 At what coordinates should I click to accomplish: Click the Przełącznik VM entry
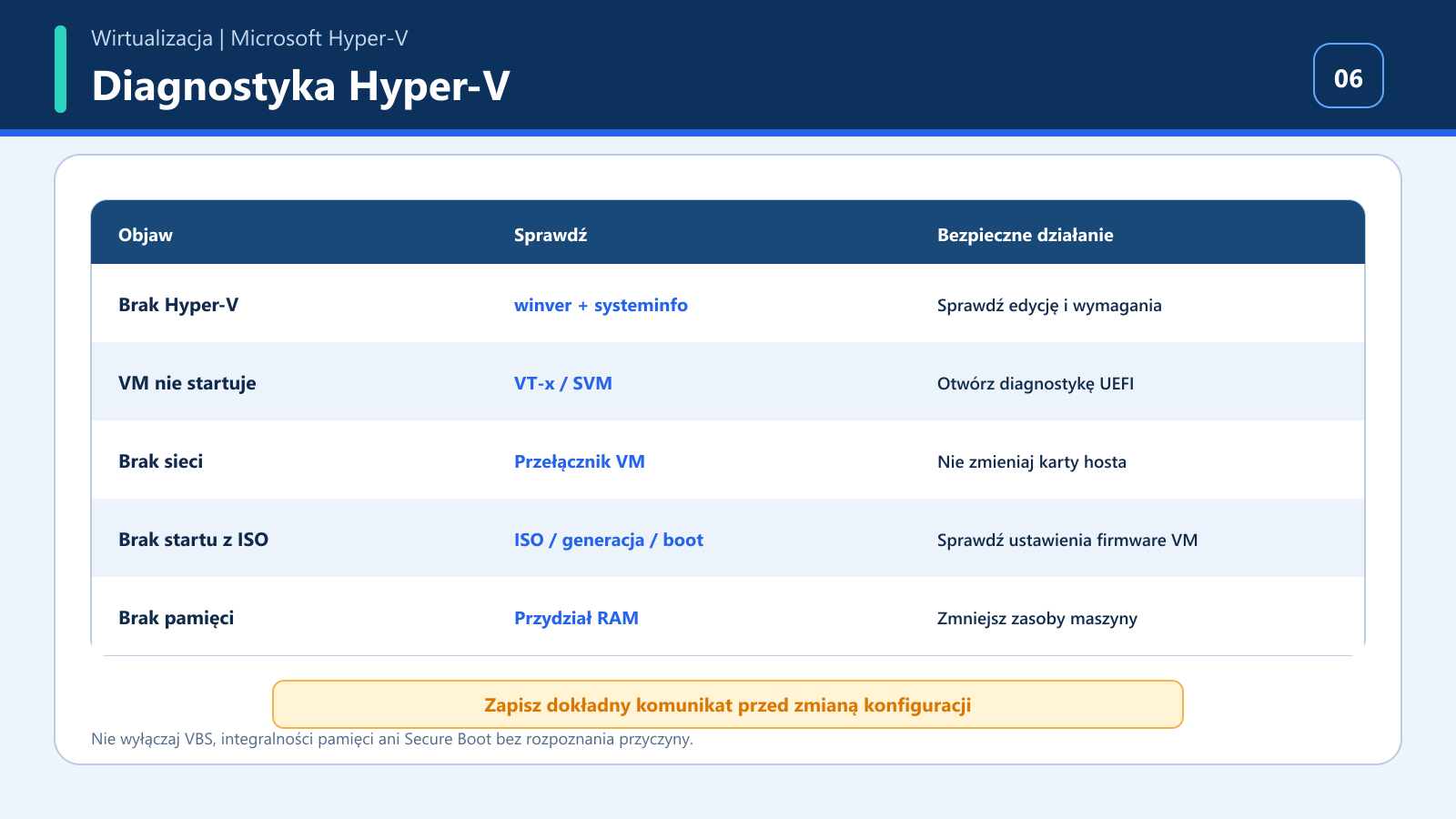pos(580,461)
